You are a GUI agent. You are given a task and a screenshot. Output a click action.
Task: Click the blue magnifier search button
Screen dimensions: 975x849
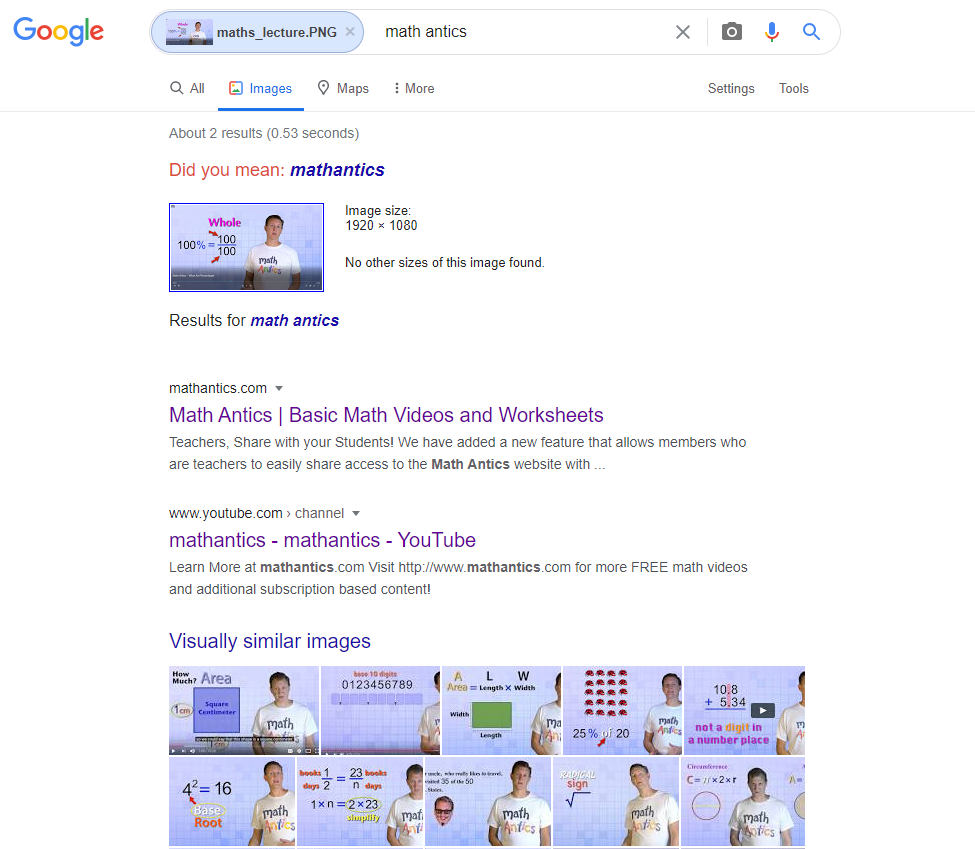[811, 32]
